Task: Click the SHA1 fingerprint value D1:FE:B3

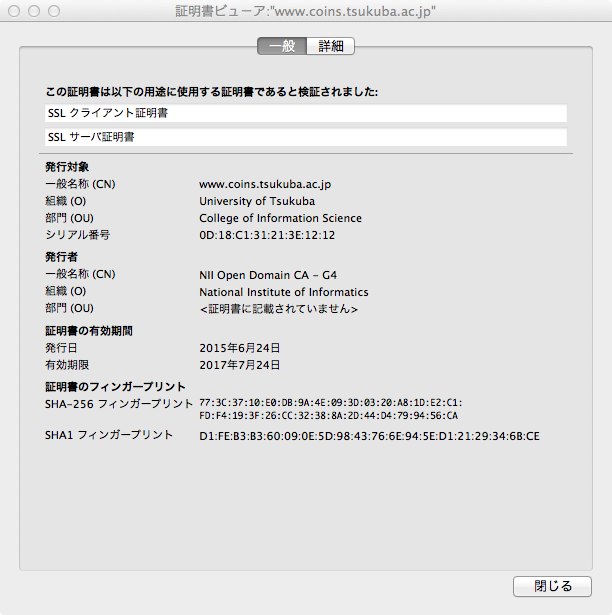Action: click(369, 436)
